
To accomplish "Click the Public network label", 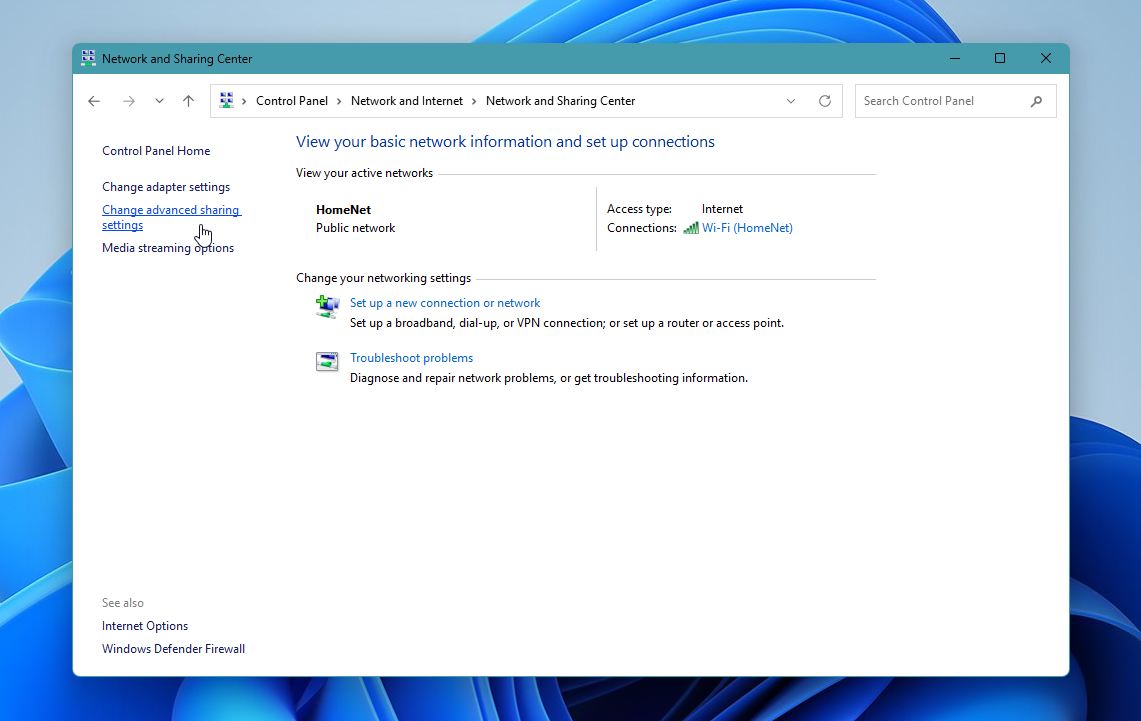I will 355,228.
